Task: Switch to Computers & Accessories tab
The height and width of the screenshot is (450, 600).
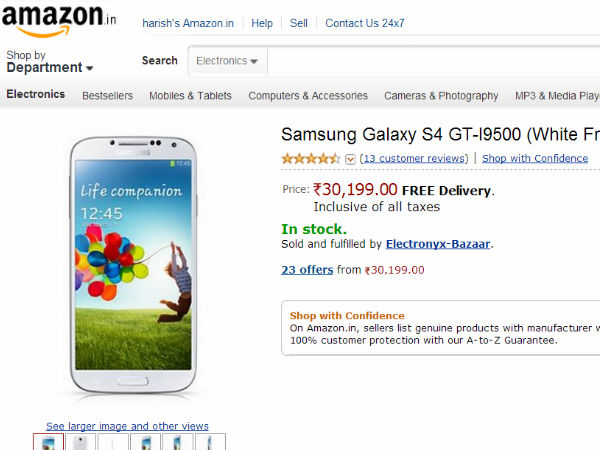Action: click(x=308, y=96)
